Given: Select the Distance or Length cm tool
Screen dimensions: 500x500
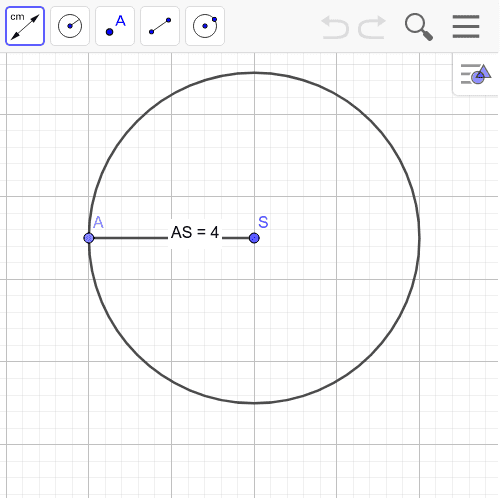Looking at the screenshot, I should [x=25, y=26].
